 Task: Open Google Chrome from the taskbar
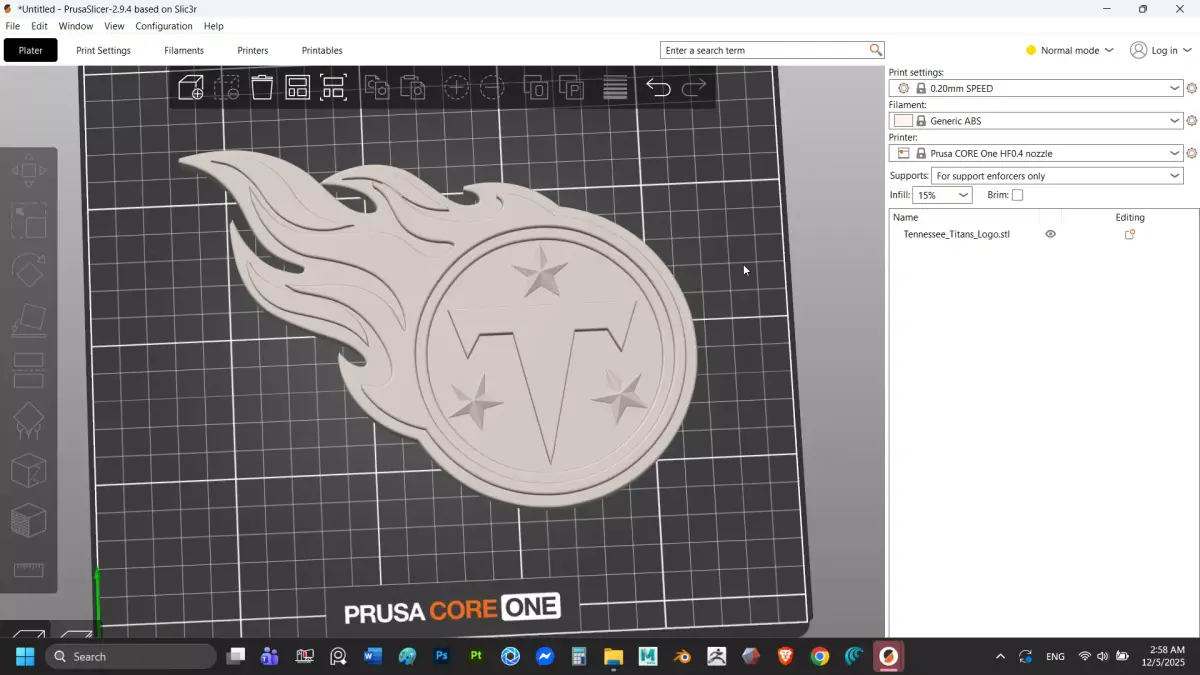pos(820,656)
